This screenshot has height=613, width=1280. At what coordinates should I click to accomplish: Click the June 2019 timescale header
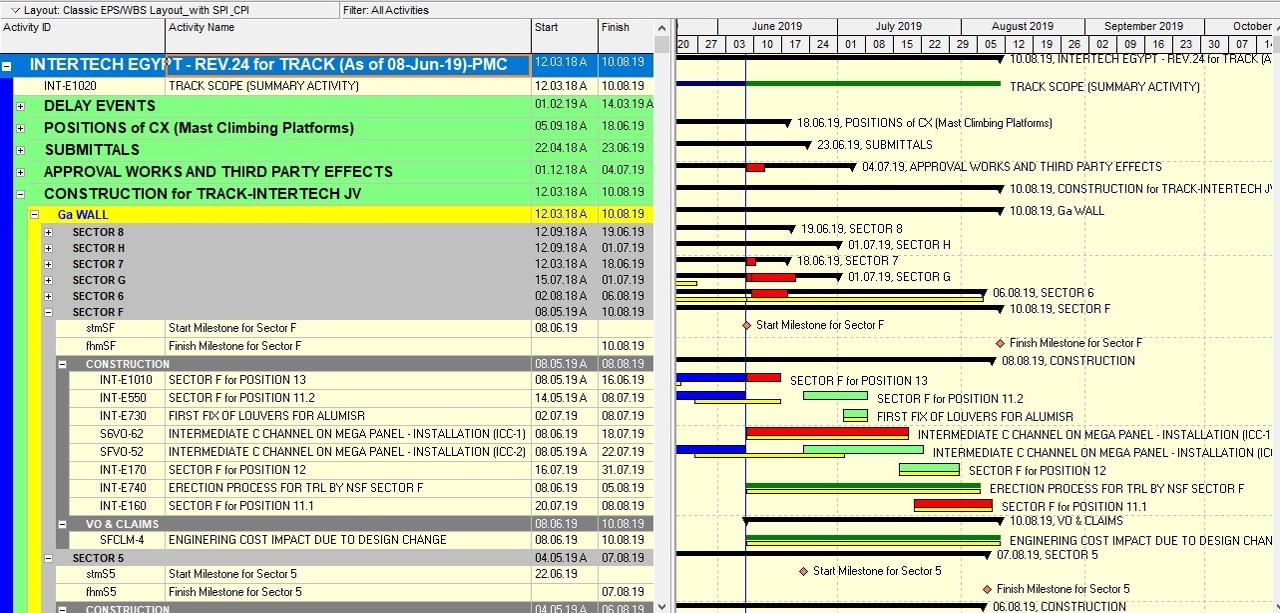pyautogui.click(x=777, y=27)
